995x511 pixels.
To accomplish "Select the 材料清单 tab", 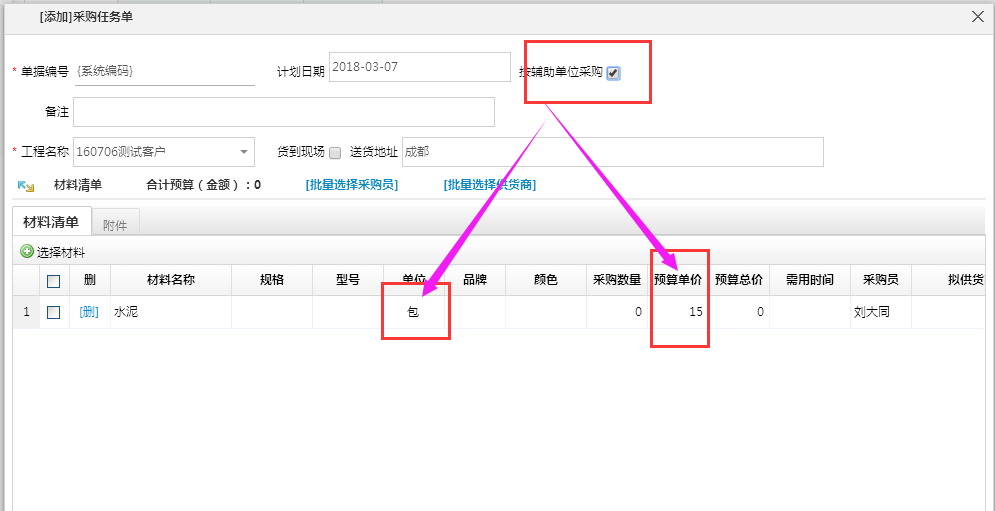I will tap(51, 222).
